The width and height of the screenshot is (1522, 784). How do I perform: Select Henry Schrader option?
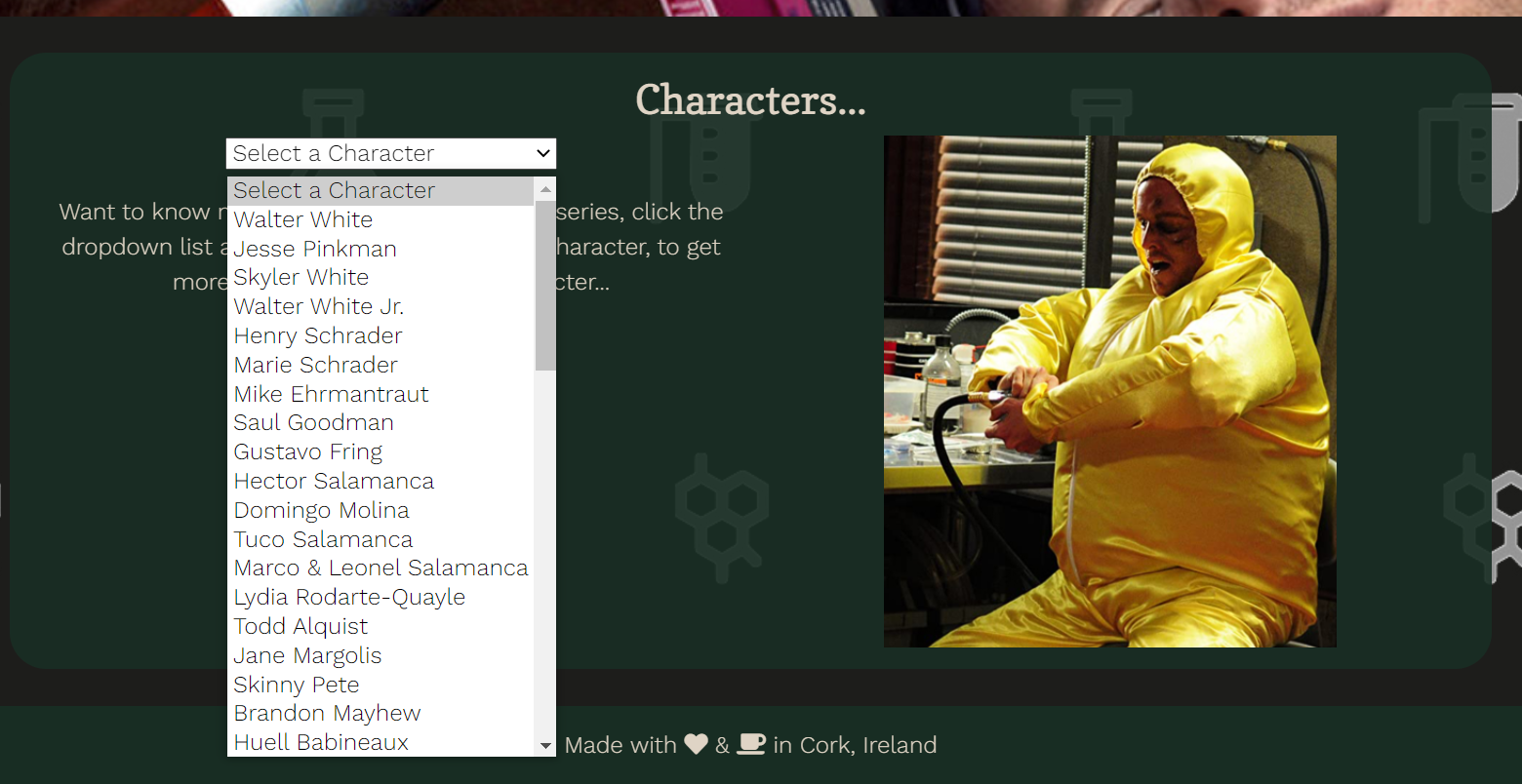pos(381,336)
